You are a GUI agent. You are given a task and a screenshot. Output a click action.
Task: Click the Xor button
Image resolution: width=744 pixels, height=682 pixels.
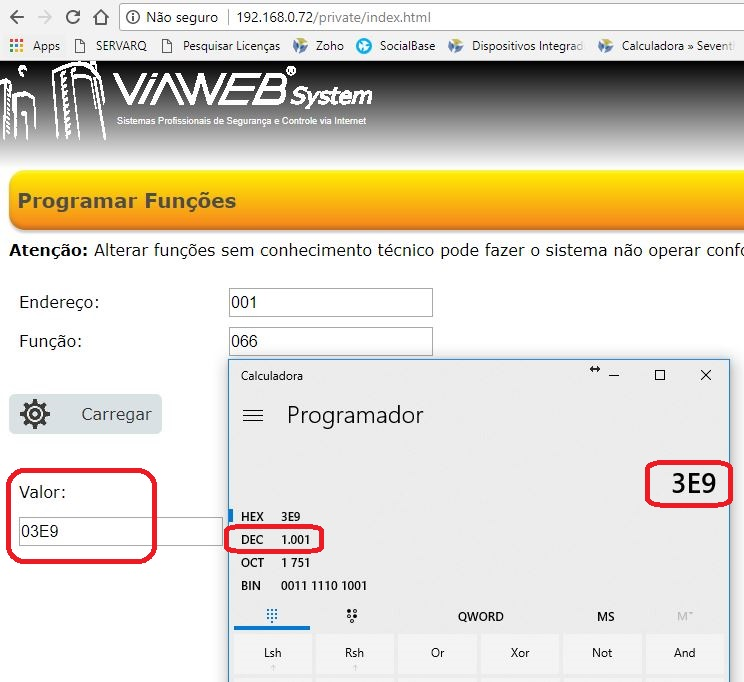(520, 654)
